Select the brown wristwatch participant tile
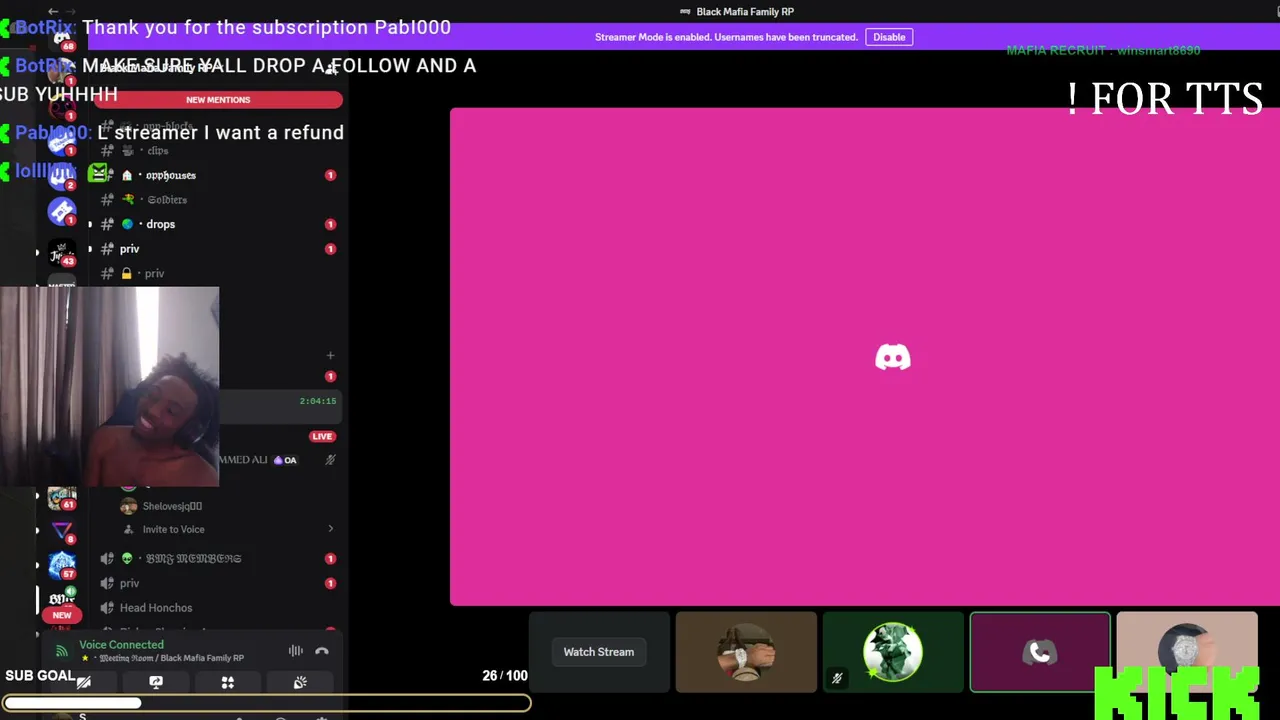The image size is (1280, 720). pyautogui.click(x=746, y=652)
